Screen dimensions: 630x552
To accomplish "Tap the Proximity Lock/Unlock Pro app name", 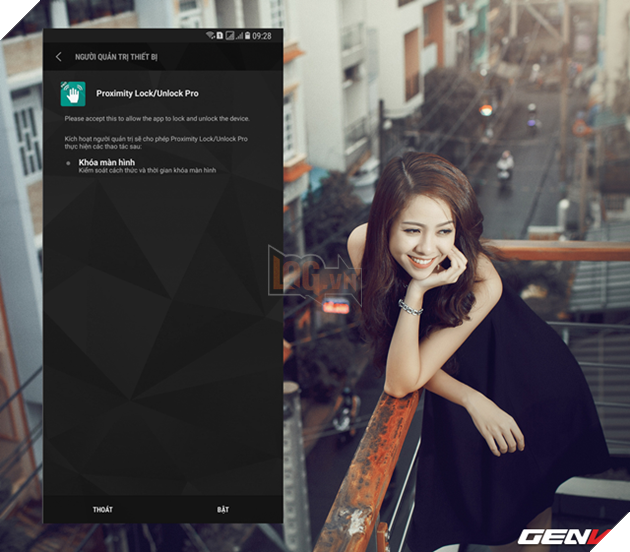I will coord(147,93).
